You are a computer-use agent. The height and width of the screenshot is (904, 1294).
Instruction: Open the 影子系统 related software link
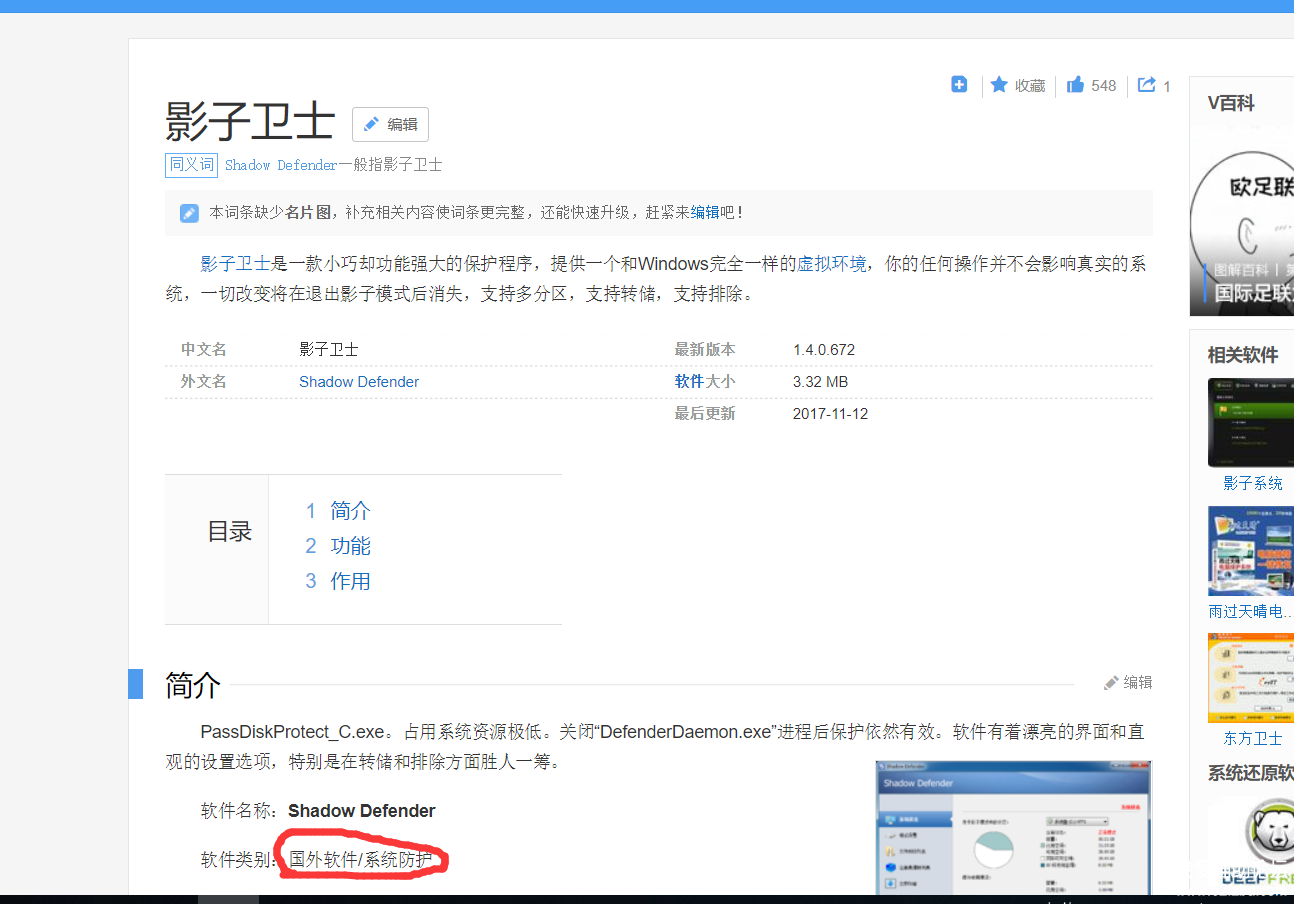pos(1253,483)
